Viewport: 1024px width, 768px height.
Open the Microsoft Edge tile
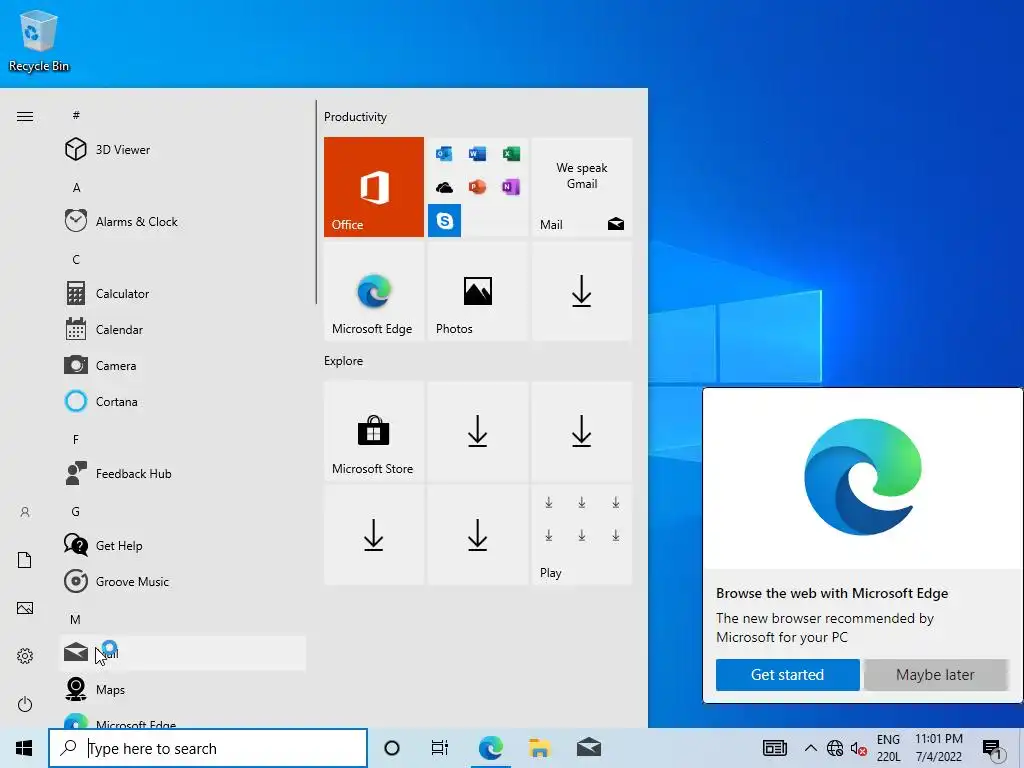pyautogui.click(x=374, y=291)
